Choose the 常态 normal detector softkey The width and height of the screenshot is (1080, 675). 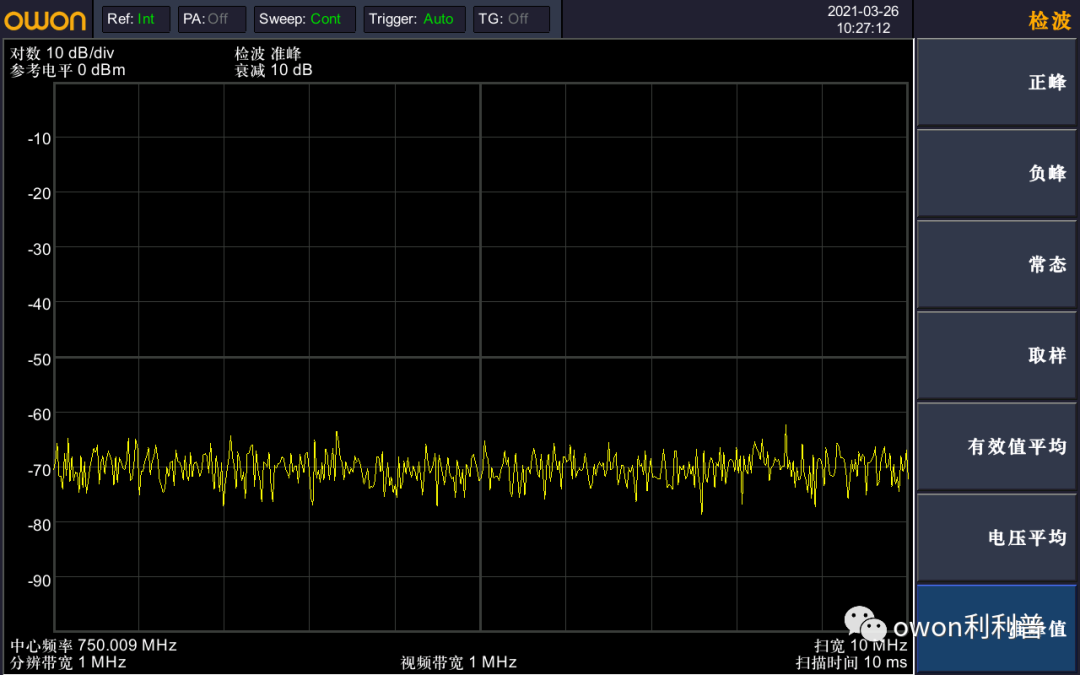tap(997, 264)
